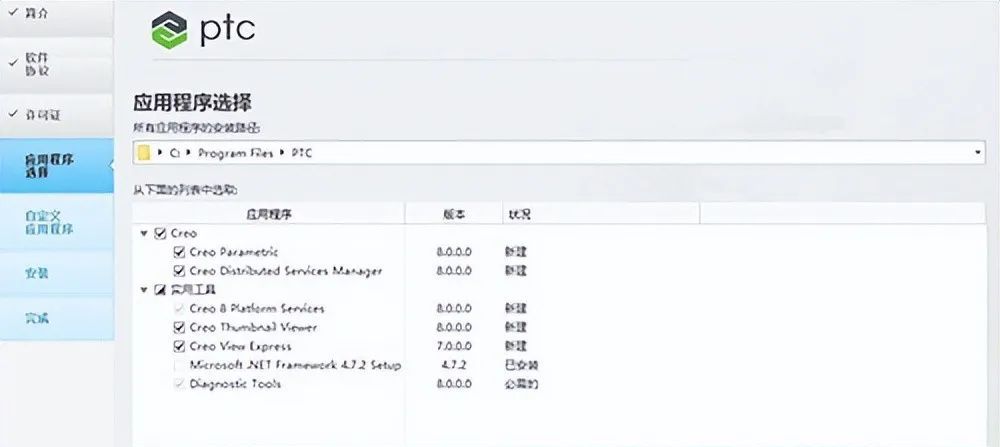Screen dimensions: 1000x447
Task: Select Creo Thumbnail Viewer label
Action: (253, 328)
